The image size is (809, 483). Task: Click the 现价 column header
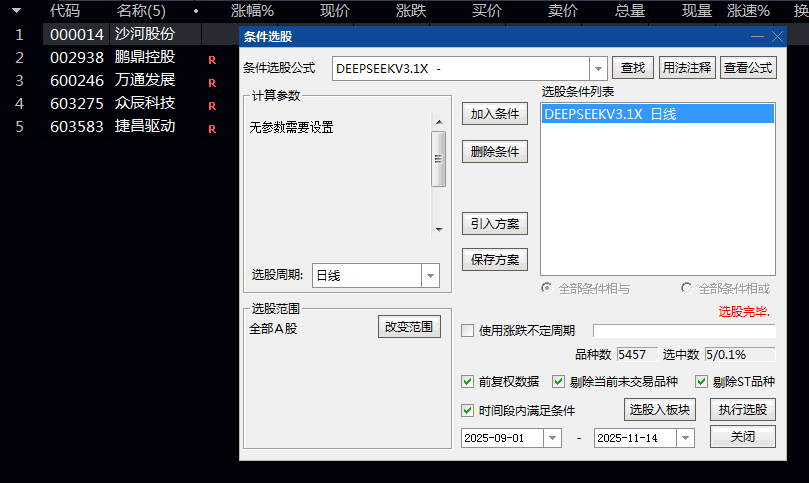pyautogui.click(x=335, y=11)
